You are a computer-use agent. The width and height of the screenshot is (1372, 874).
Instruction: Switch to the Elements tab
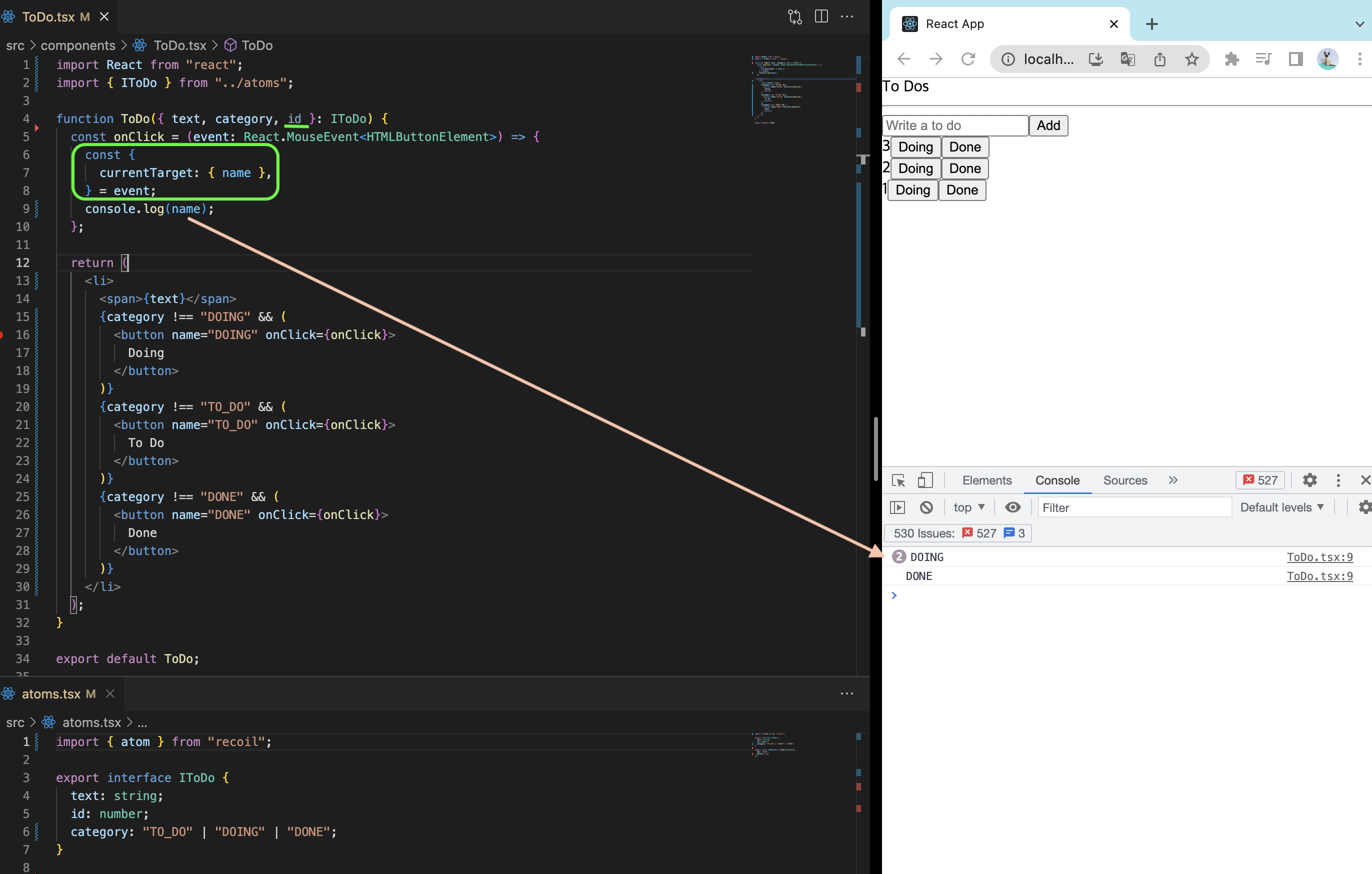(x=987, y=480)
